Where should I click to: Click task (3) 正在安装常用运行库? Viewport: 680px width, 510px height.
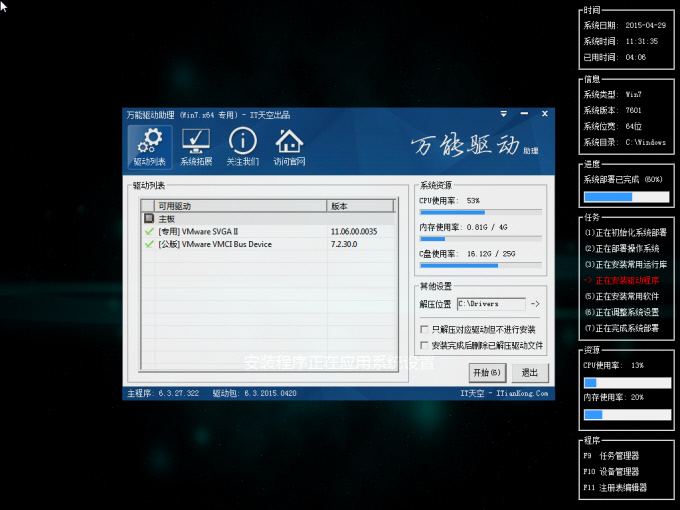tap(625, 265)
